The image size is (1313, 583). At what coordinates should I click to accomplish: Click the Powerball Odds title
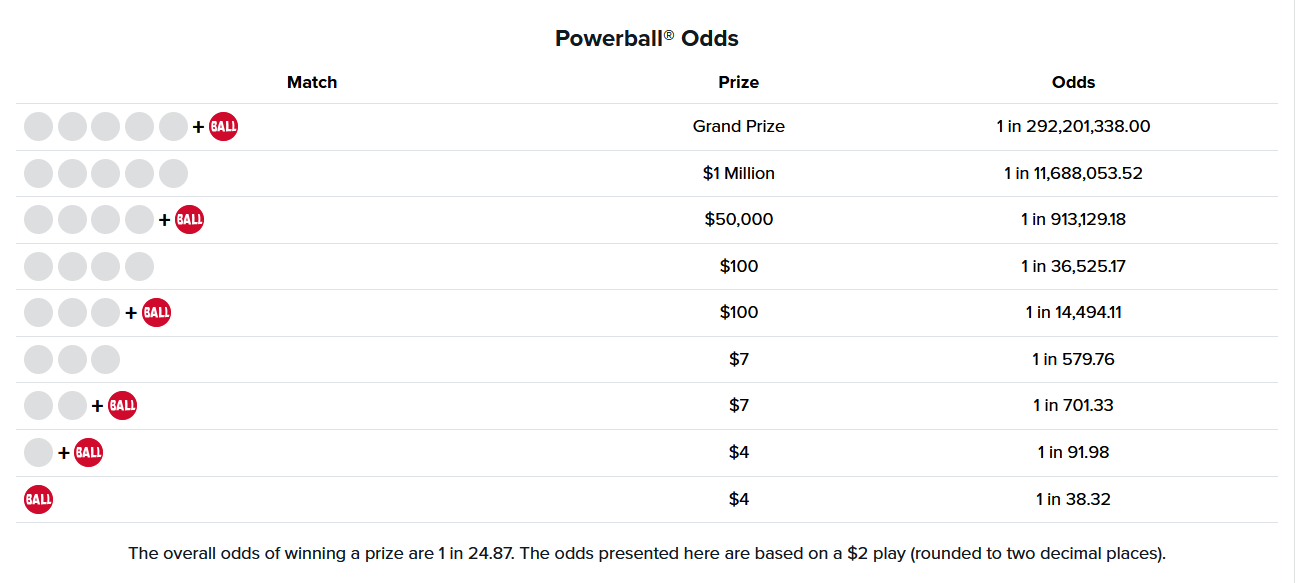click(646, 39)
